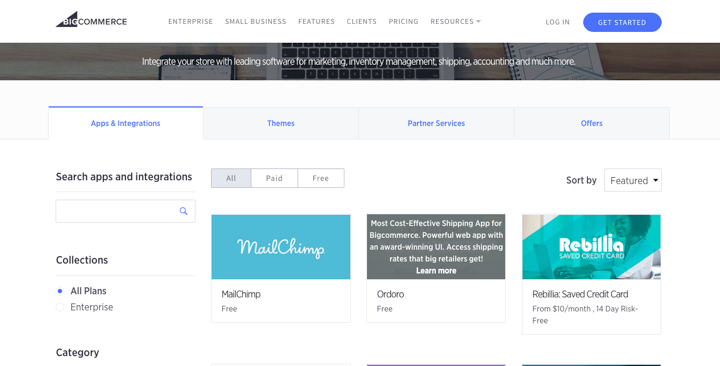Filter apps by Paid

[x=274, y=178]
